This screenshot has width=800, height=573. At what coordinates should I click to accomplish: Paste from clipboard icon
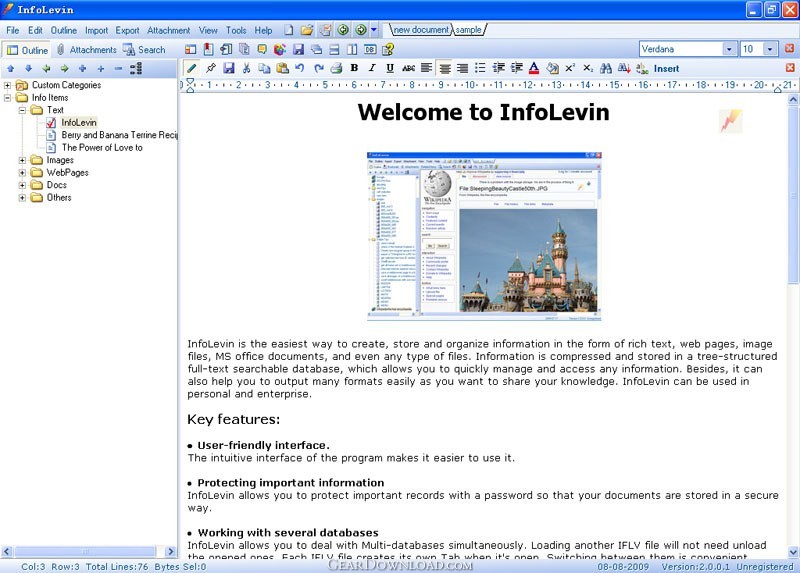point(282,68)
